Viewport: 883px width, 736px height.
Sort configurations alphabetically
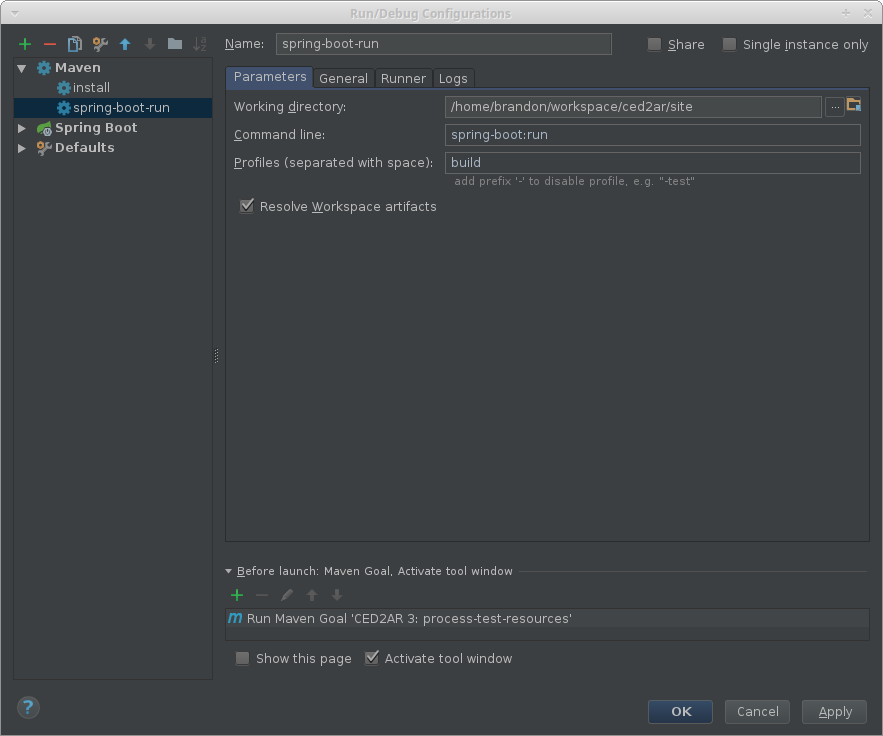point(200,44)
